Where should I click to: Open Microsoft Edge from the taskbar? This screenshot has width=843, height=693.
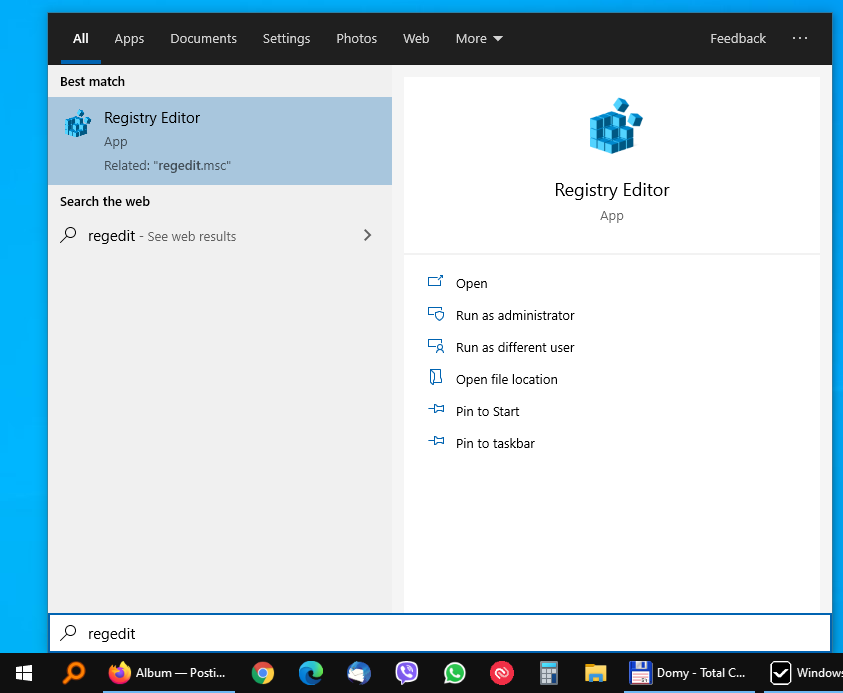(311, 673)
